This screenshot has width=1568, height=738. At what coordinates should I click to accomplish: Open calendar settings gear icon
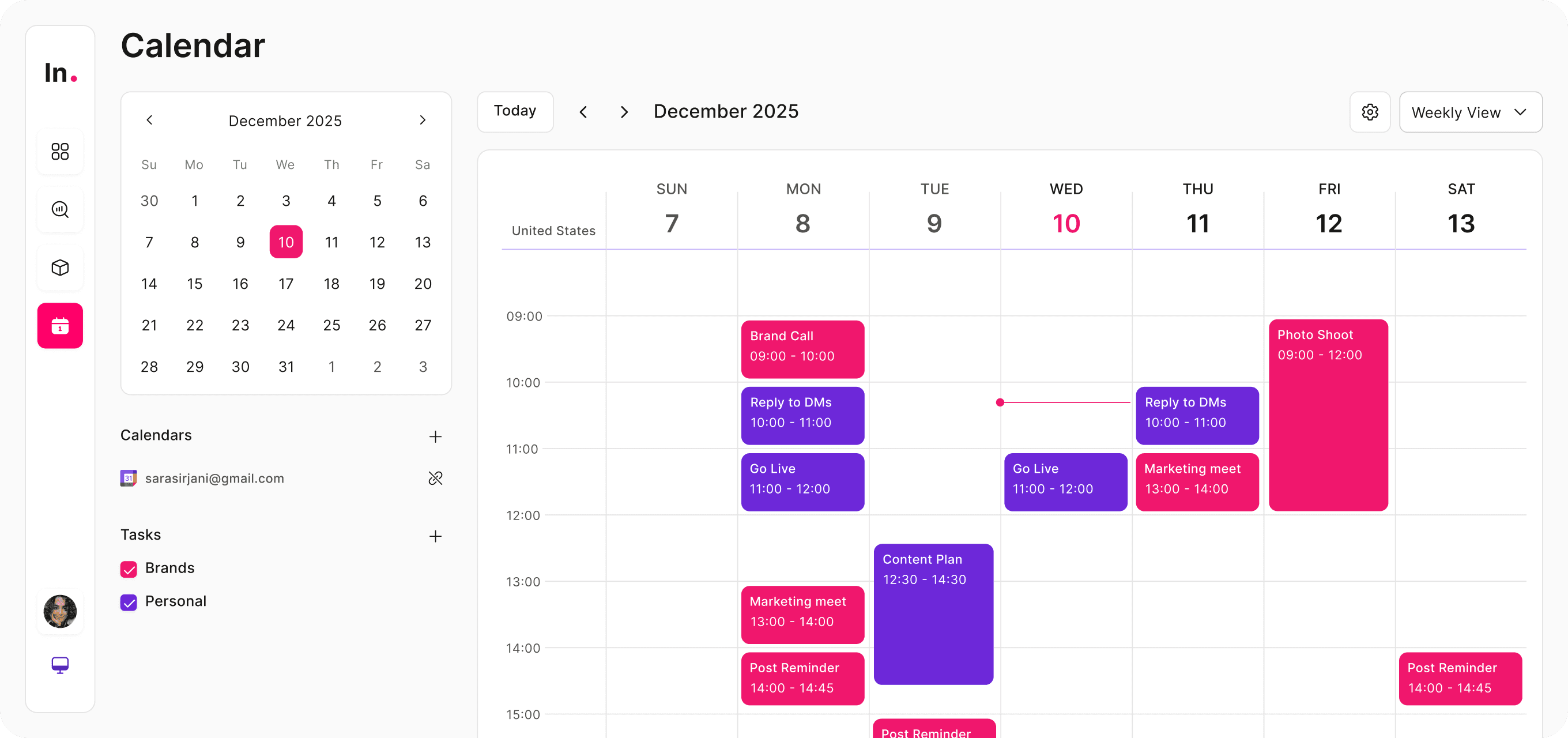pyautogui.click(x=1370, y=112)
